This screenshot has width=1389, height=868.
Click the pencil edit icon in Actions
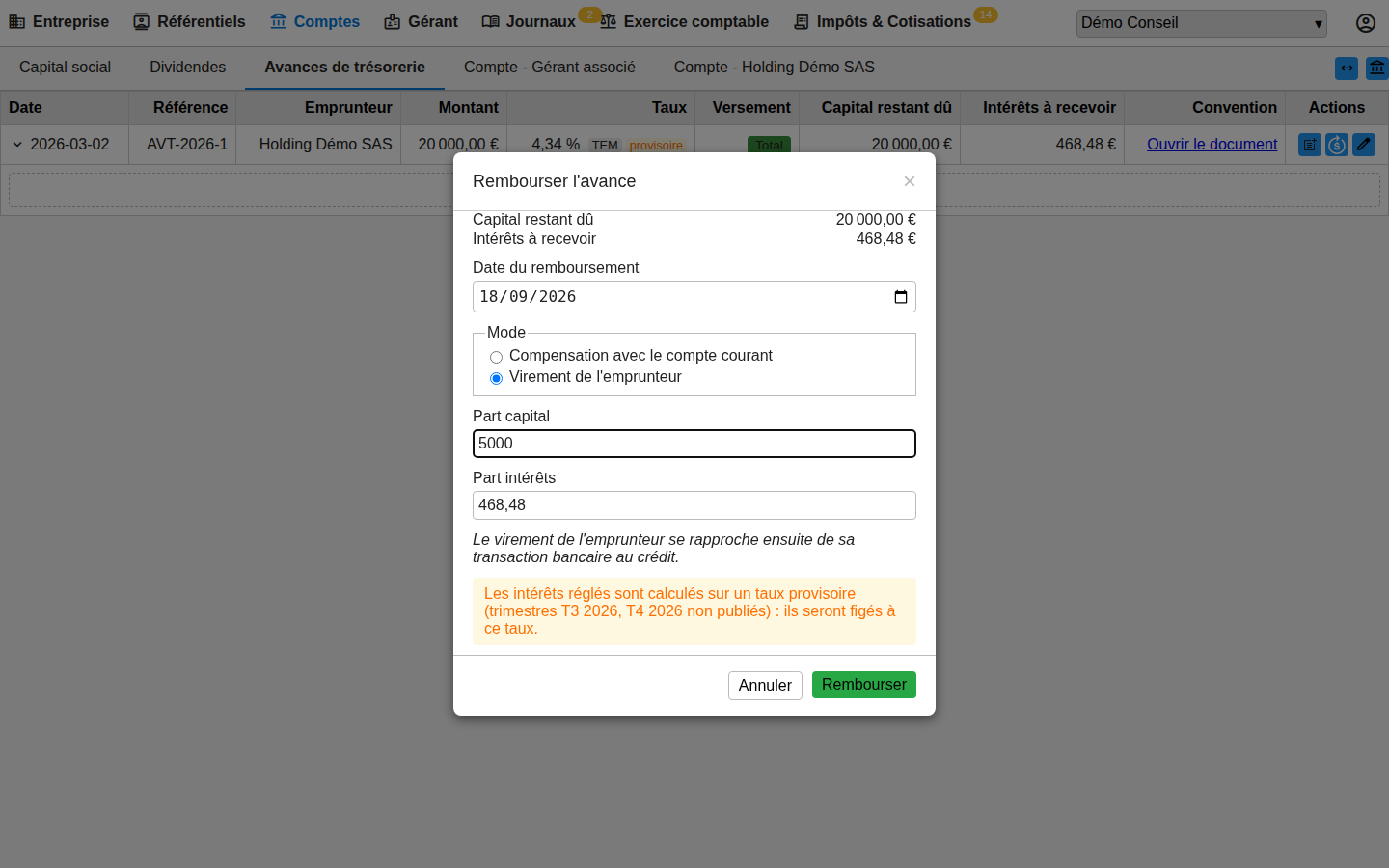pos(1364,145)
